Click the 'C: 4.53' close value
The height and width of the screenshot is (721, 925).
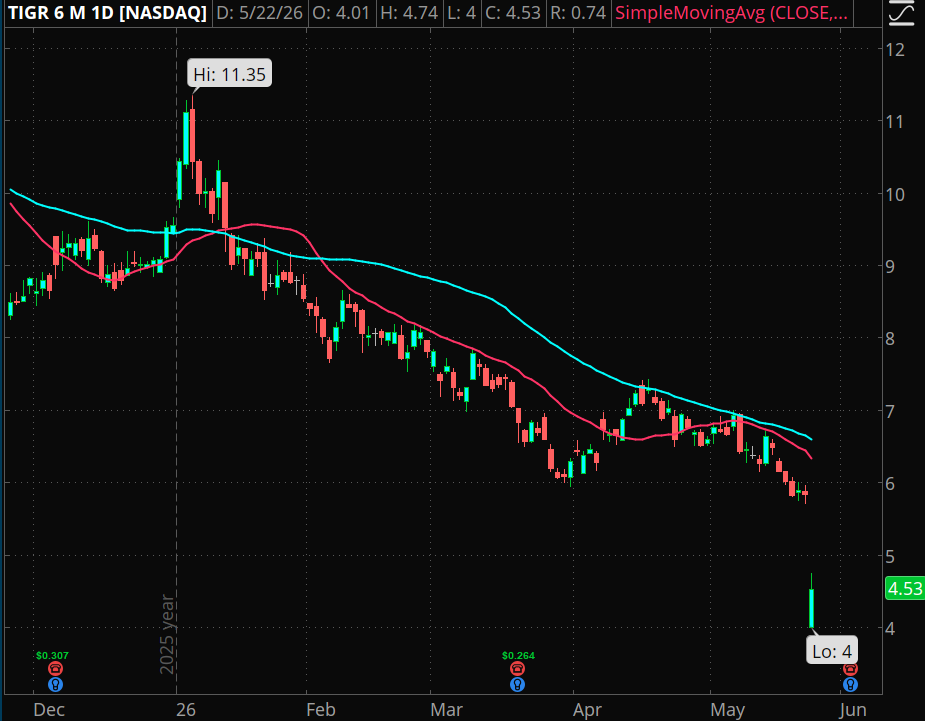[513, 12]
